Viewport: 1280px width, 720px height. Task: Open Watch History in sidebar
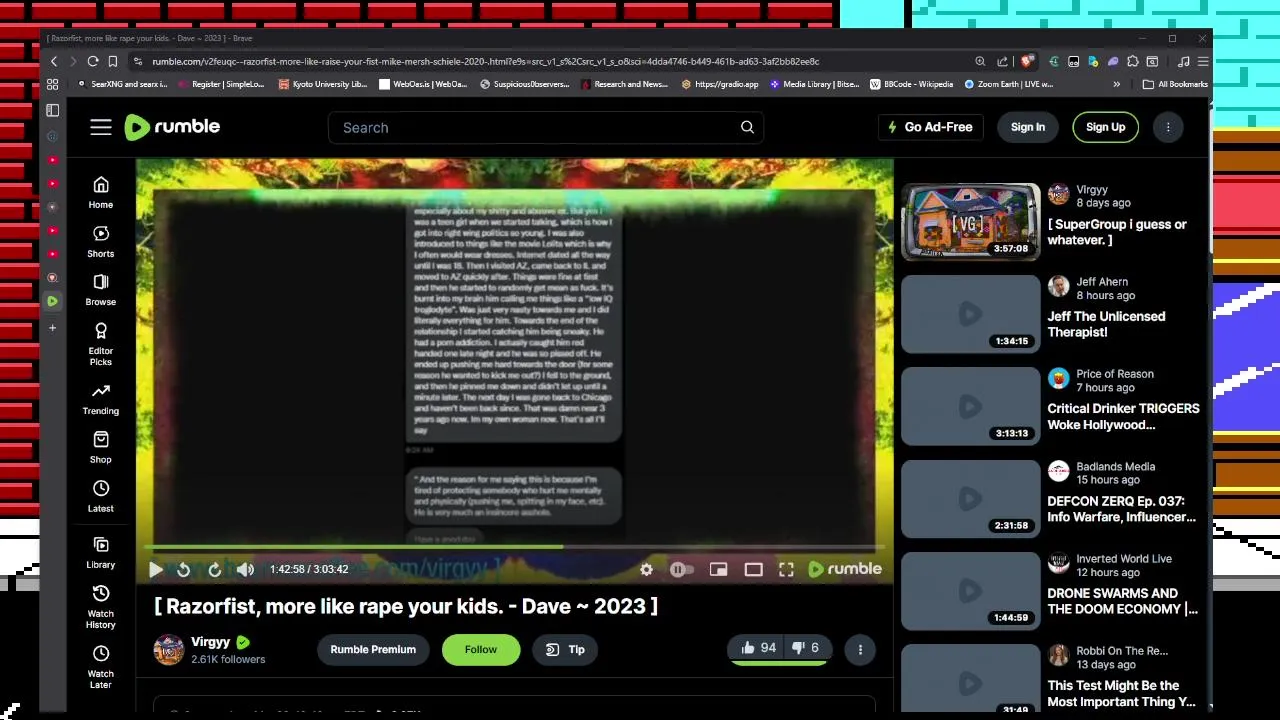click(x=101, y=606)
